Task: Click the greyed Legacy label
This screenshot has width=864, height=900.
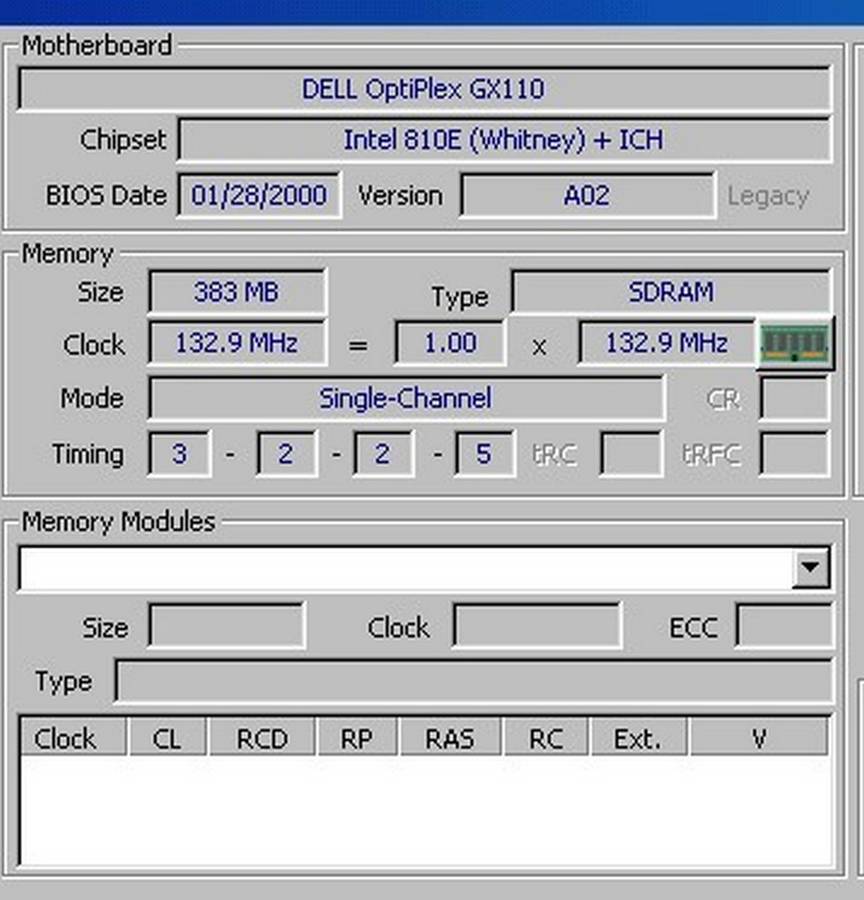Action: tap(768, 196)
